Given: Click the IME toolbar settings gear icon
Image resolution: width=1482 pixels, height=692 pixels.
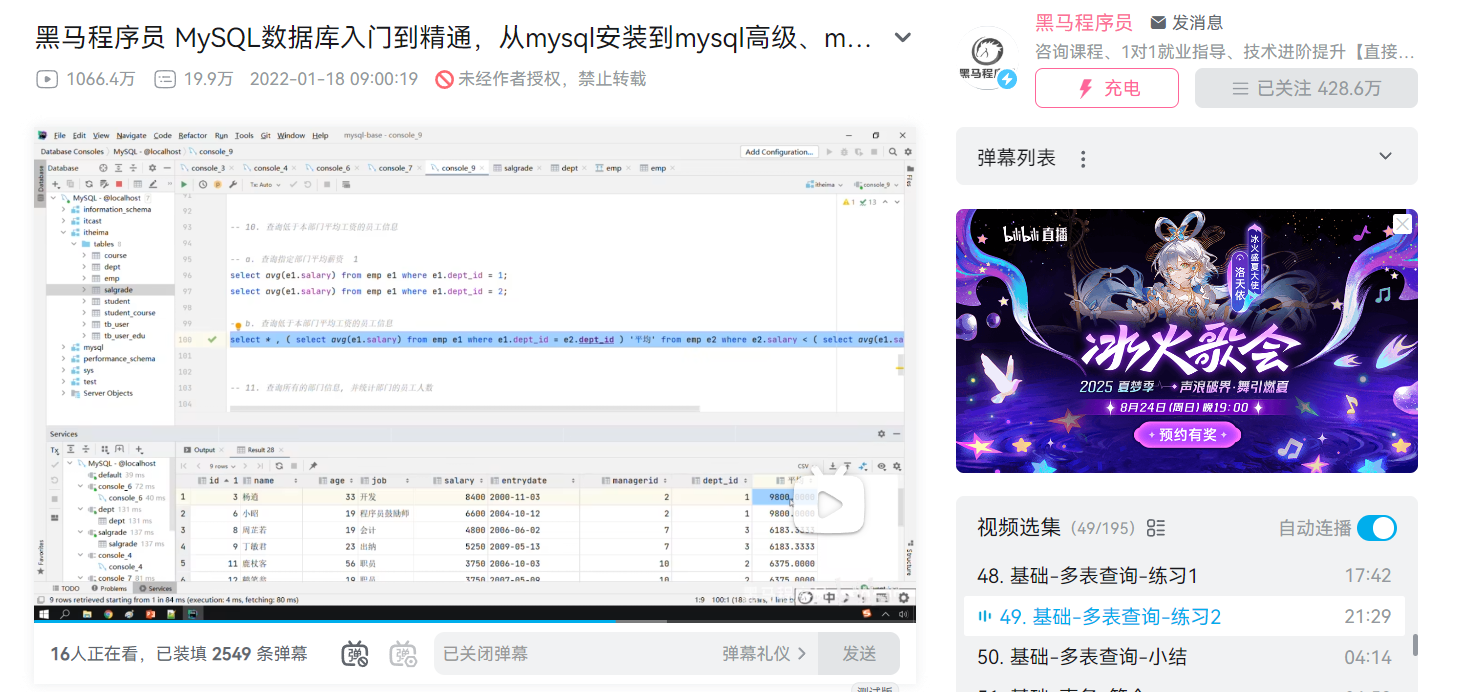Looking at the screenshot, I should pyautogui.click(x=903, y=598).
